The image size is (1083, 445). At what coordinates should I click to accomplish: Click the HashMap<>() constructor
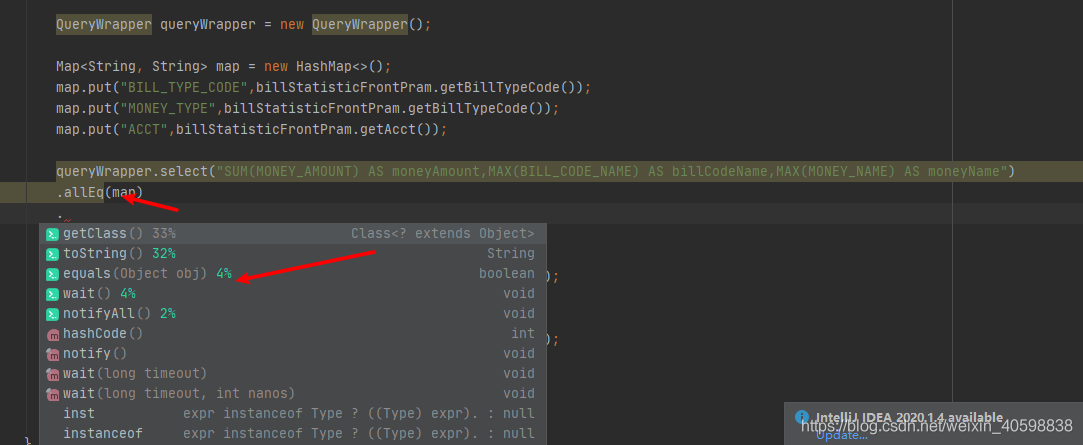click(x=339, y=67)
